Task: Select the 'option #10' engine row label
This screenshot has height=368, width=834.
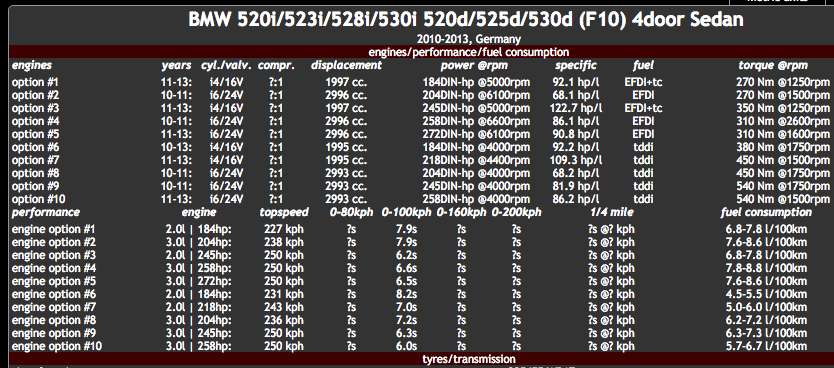Action: 38,199
